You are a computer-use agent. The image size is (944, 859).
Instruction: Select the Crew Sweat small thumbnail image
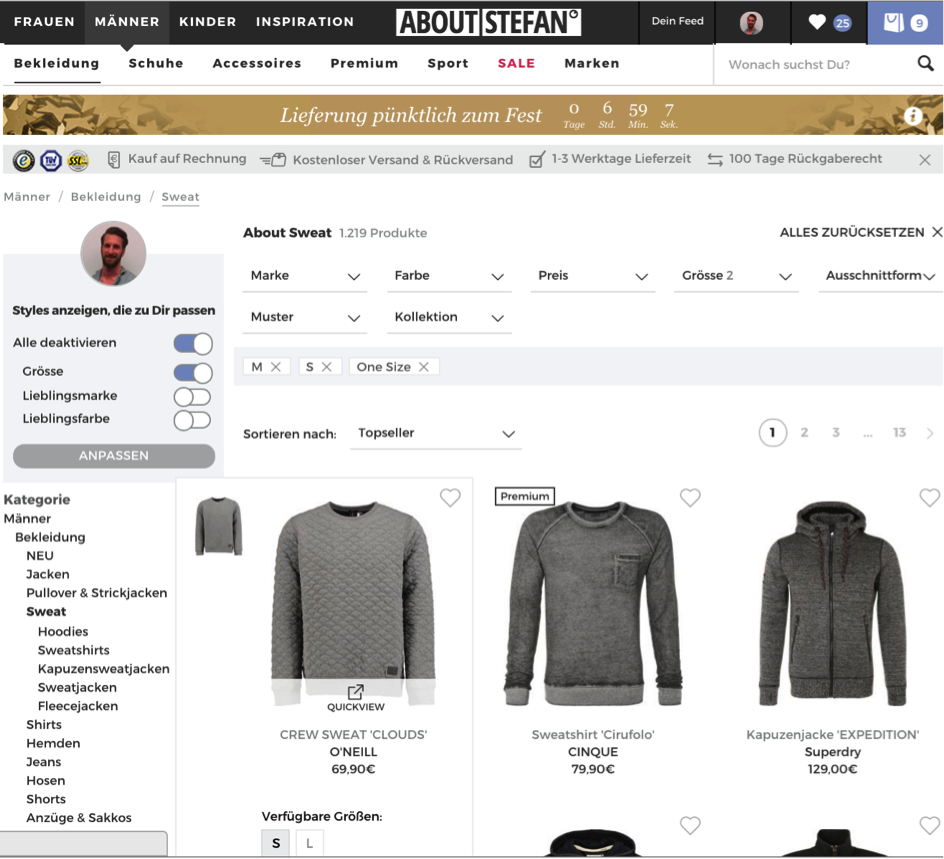coord(219,526)
